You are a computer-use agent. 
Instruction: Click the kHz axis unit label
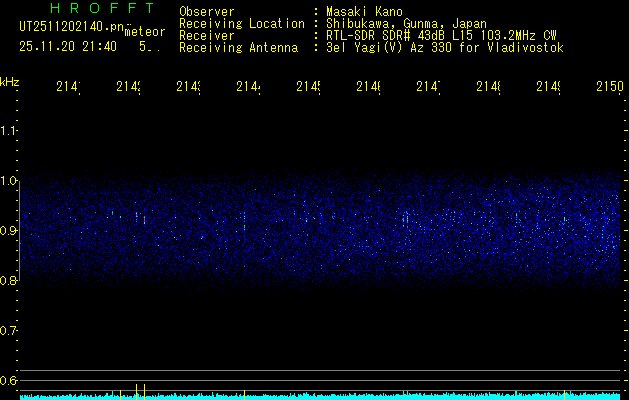pyautogui.click(x=10, y=80)
